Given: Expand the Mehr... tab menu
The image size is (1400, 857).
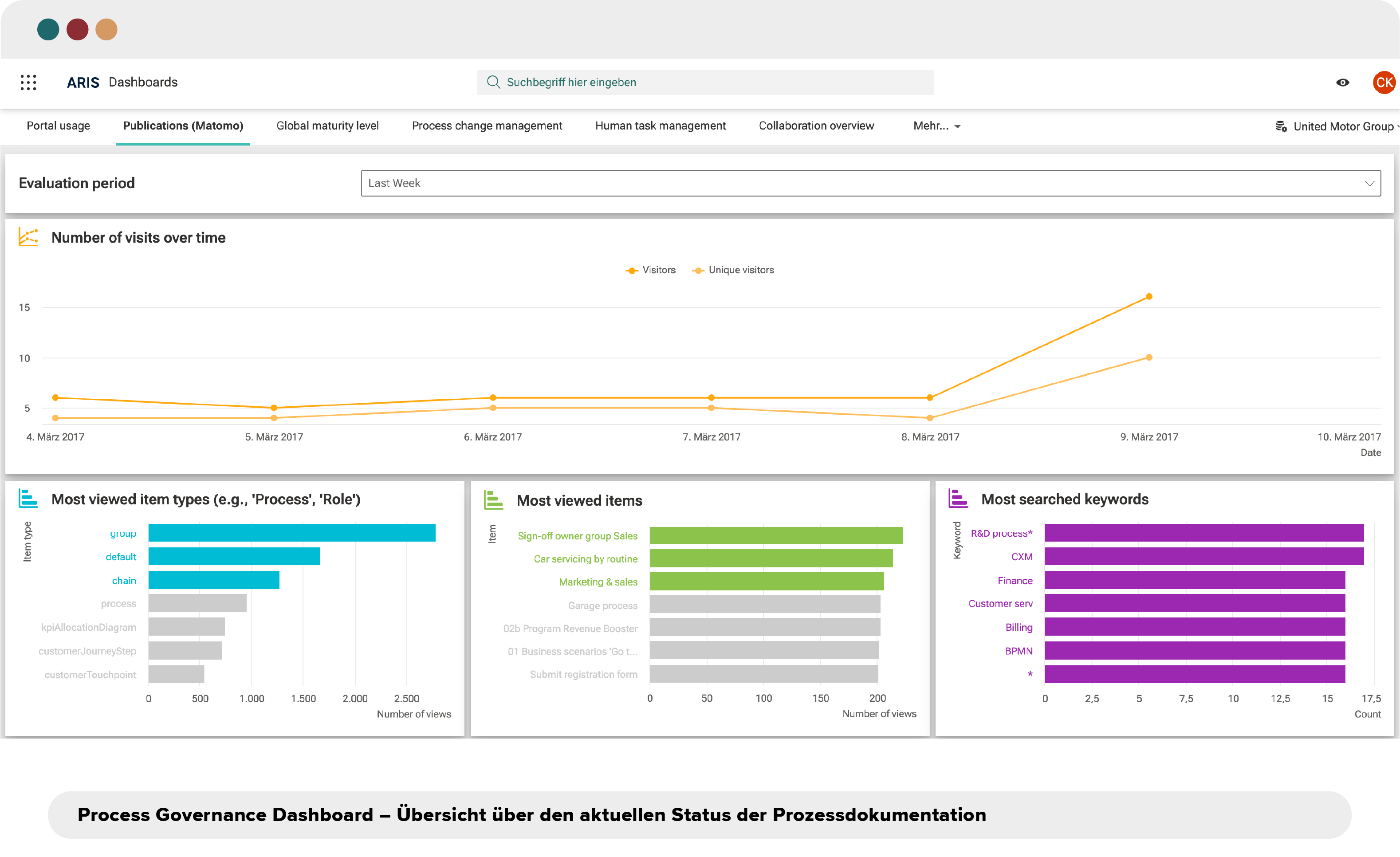Looking at the screenshot, I should pyautogui.click(x=936, y=126).
